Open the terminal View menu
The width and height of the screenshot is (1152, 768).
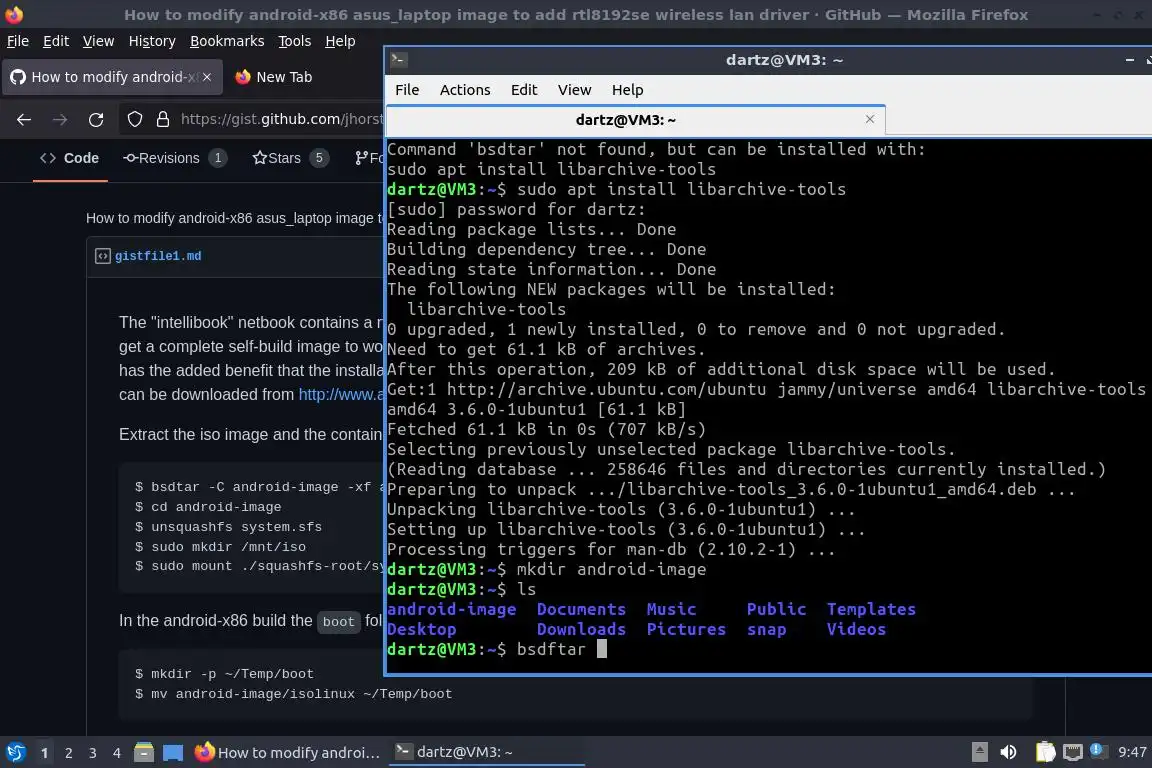tap(575, 90)
